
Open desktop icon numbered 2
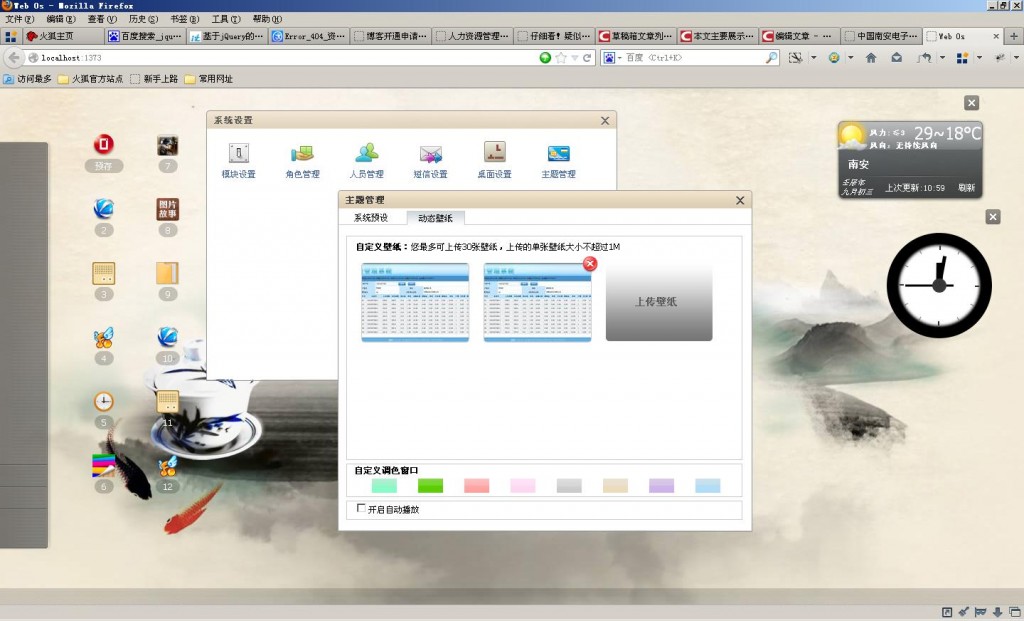click(103, 208)
